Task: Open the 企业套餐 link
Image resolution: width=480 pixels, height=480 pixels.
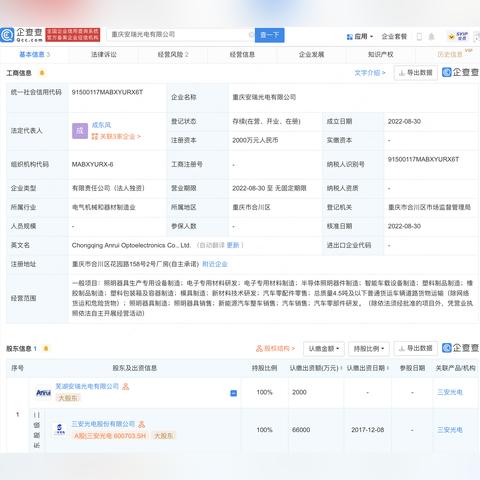Action: [394, 37]
